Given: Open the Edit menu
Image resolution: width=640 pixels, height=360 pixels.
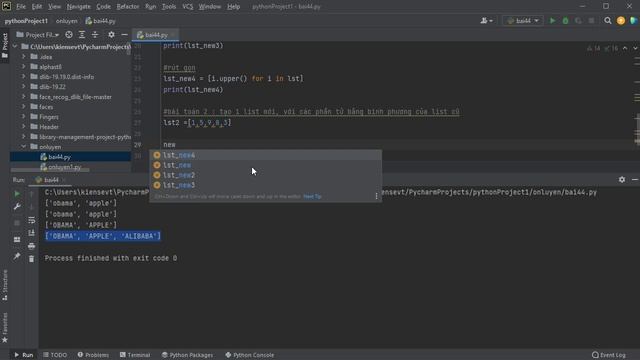Looking at the screenshot, I should click(x=37, y=7).
